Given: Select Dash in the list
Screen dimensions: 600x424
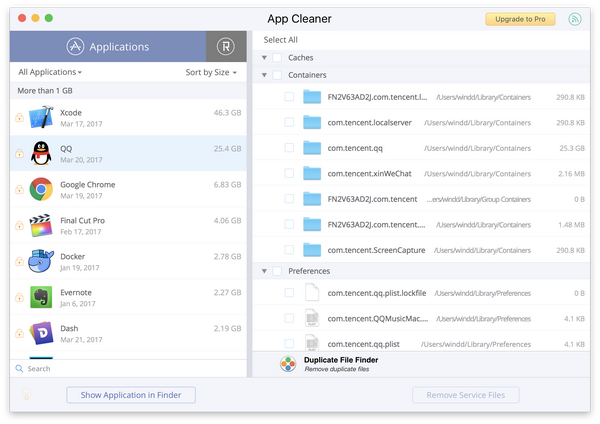Looking at the screenshot, I should tap(128, 333).
